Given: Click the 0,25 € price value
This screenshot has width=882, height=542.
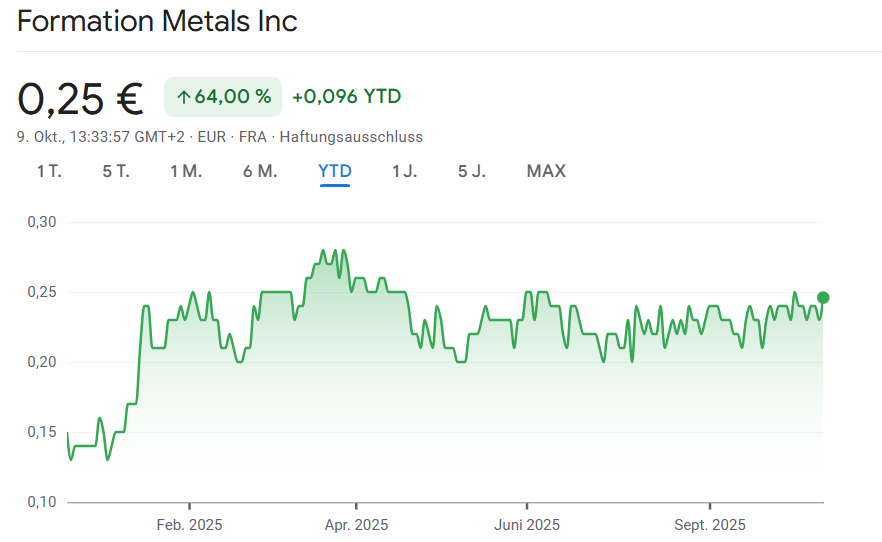Looking at the screenshot, I should coord(80,98).
